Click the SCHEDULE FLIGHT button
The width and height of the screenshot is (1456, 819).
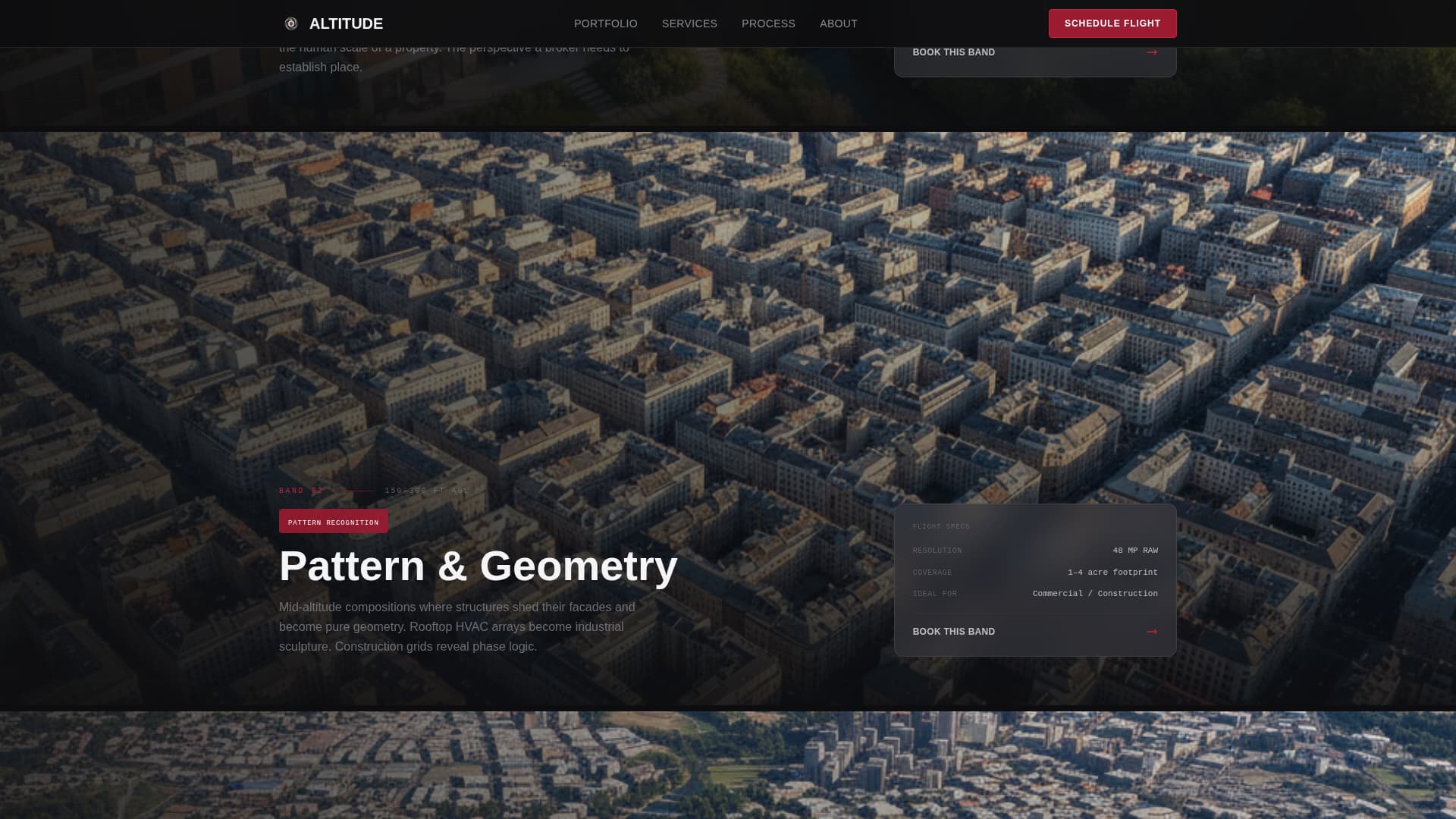pyautogui.click(x=1112, y=23)
